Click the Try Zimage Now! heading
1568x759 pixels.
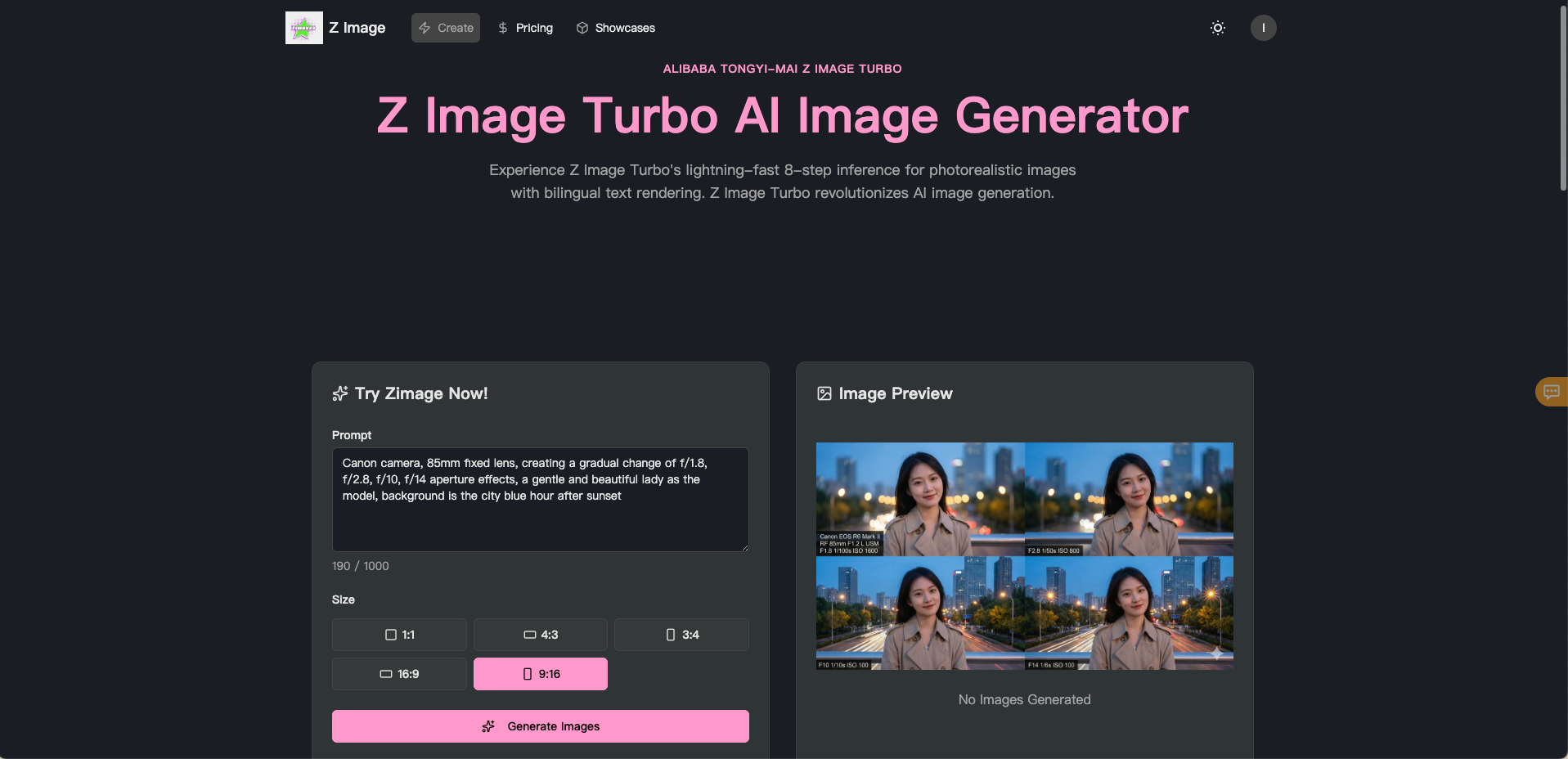coord(421,393)
